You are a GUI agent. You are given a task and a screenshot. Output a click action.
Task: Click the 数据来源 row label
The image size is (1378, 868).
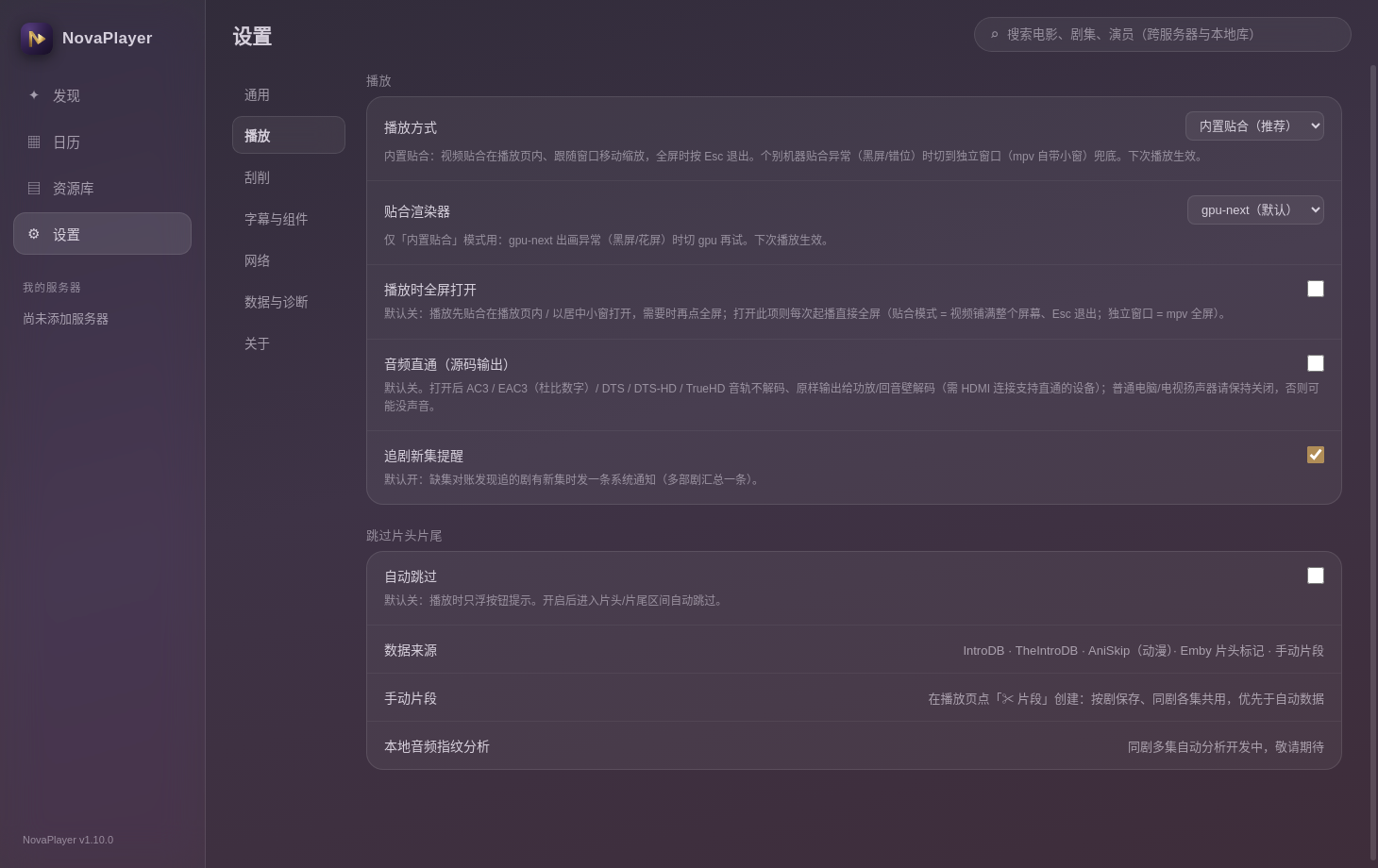[x=411, y=650]
